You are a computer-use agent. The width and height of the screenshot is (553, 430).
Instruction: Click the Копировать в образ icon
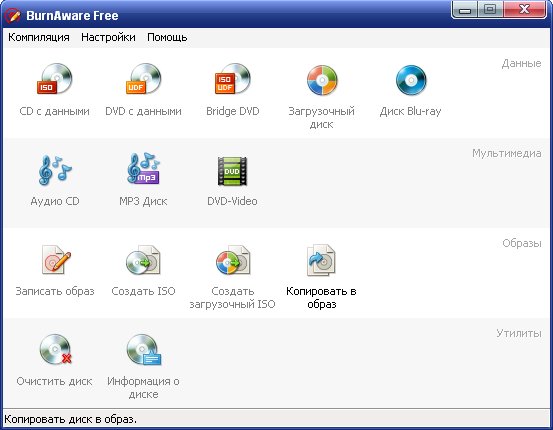point(321,260)
